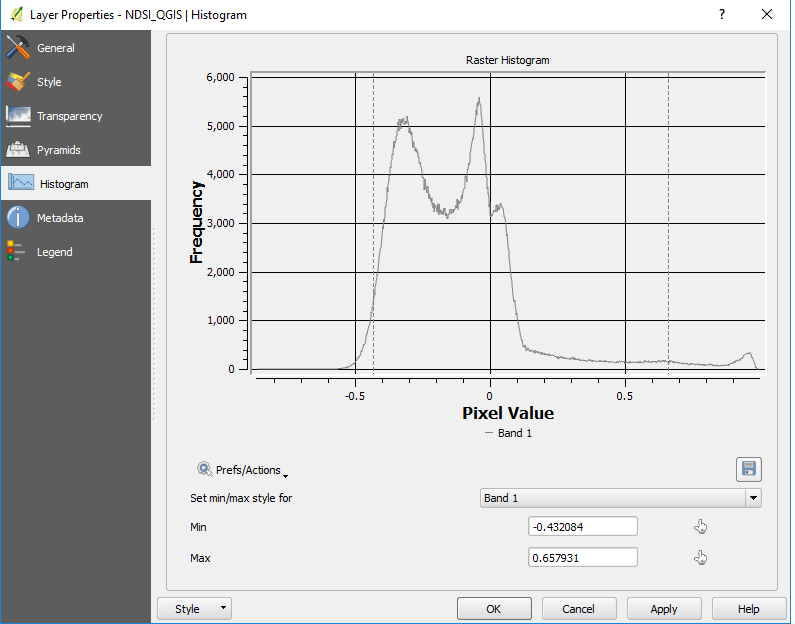Apply the histogram settings
Viewport: 795px width, 624px height.
point(663,609)
